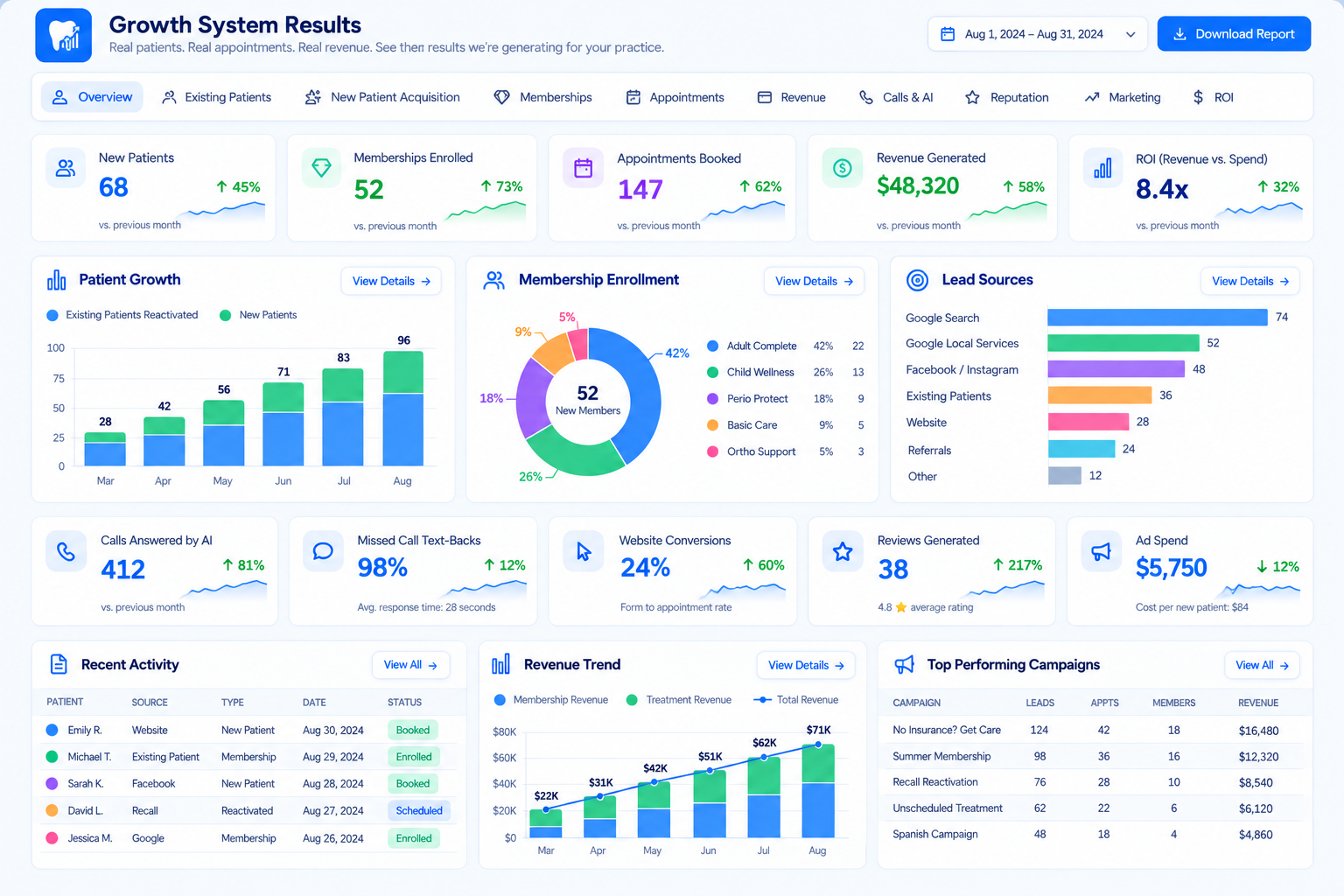Toggle the Membership Revenue legend item
The height and width of the screenshot is (896, 1344).
[551, 700]
